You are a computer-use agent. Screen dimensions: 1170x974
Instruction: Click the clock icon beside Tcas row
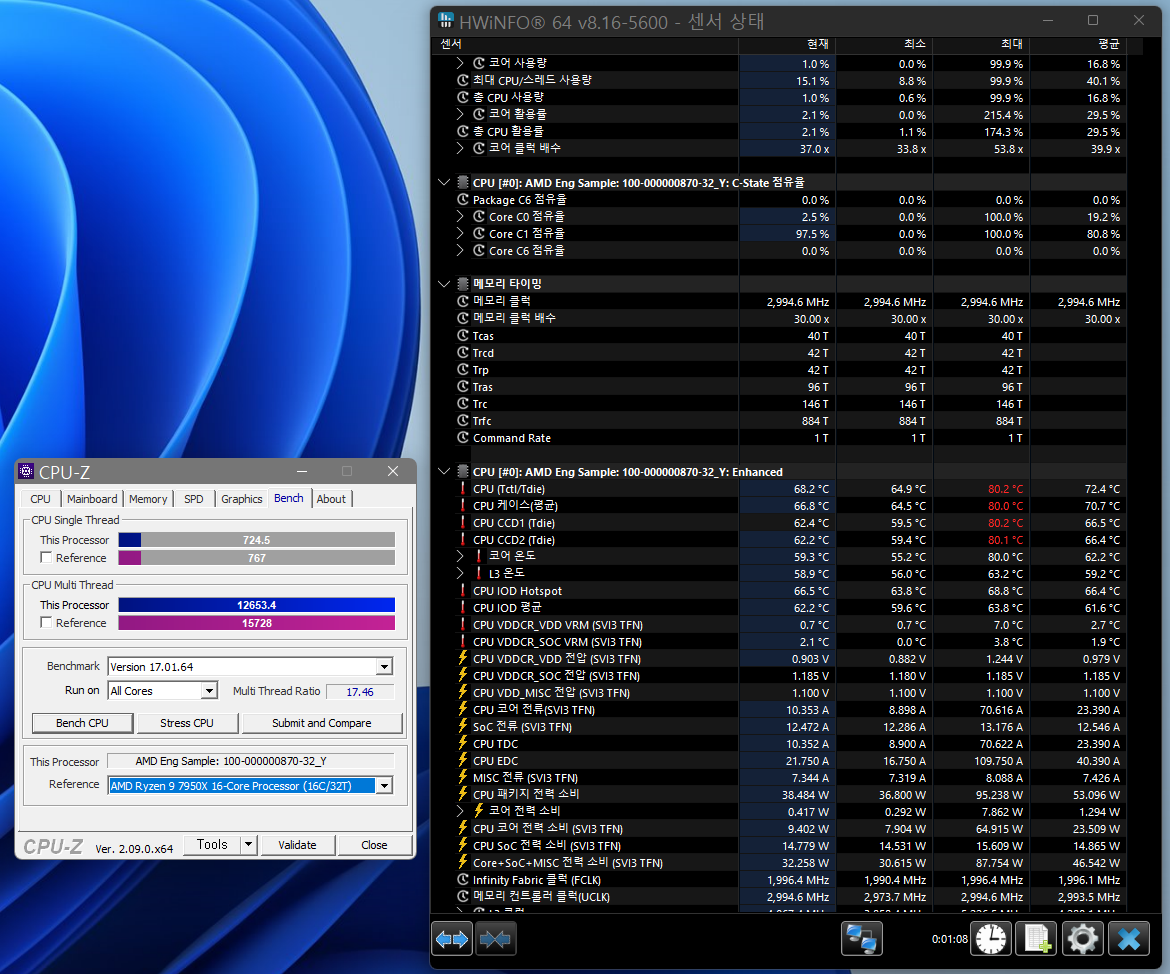pos(463,336)
